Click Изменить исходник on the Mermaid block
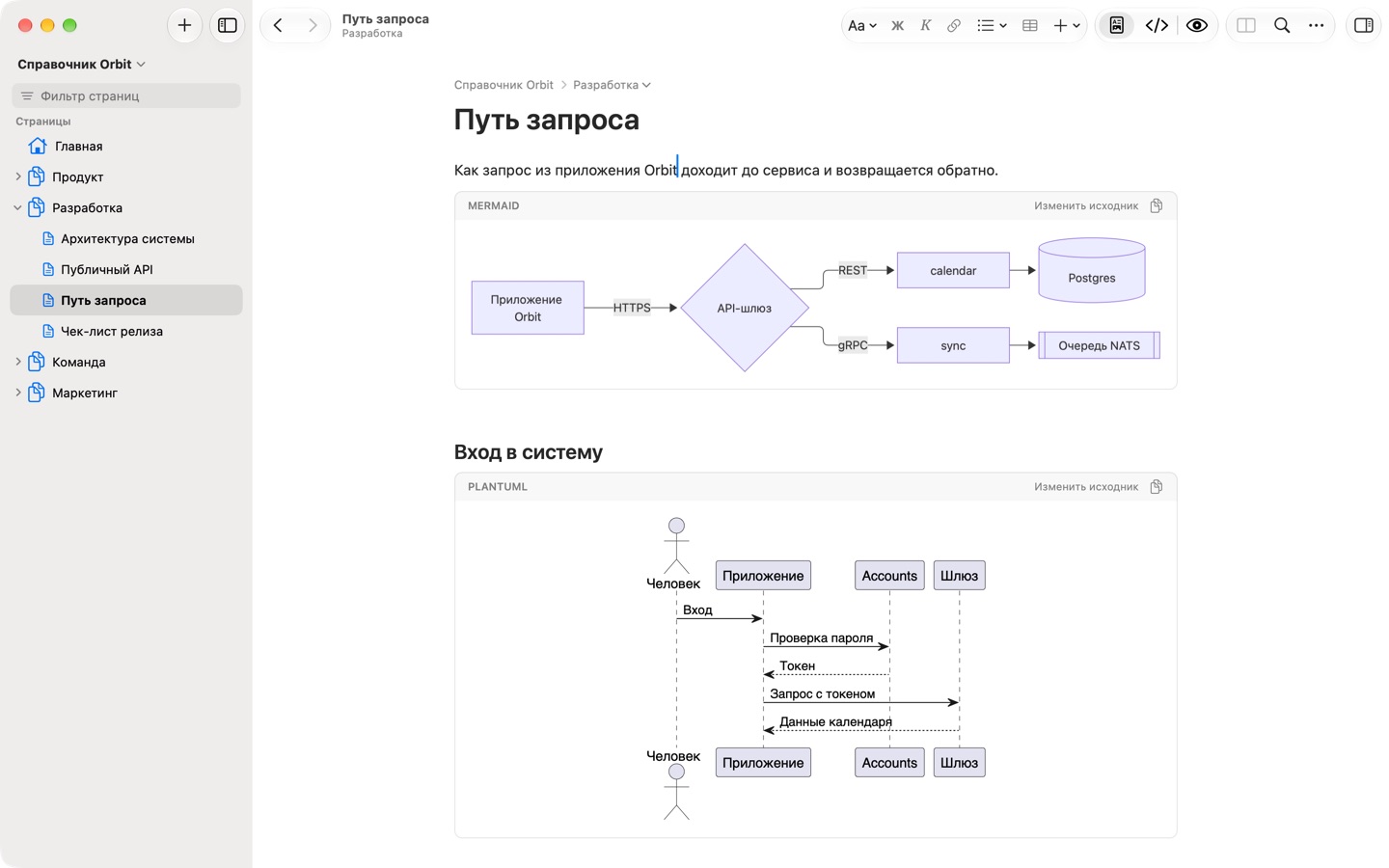The width and height of the screenshot is (1389, 868). coord(1086,206)
